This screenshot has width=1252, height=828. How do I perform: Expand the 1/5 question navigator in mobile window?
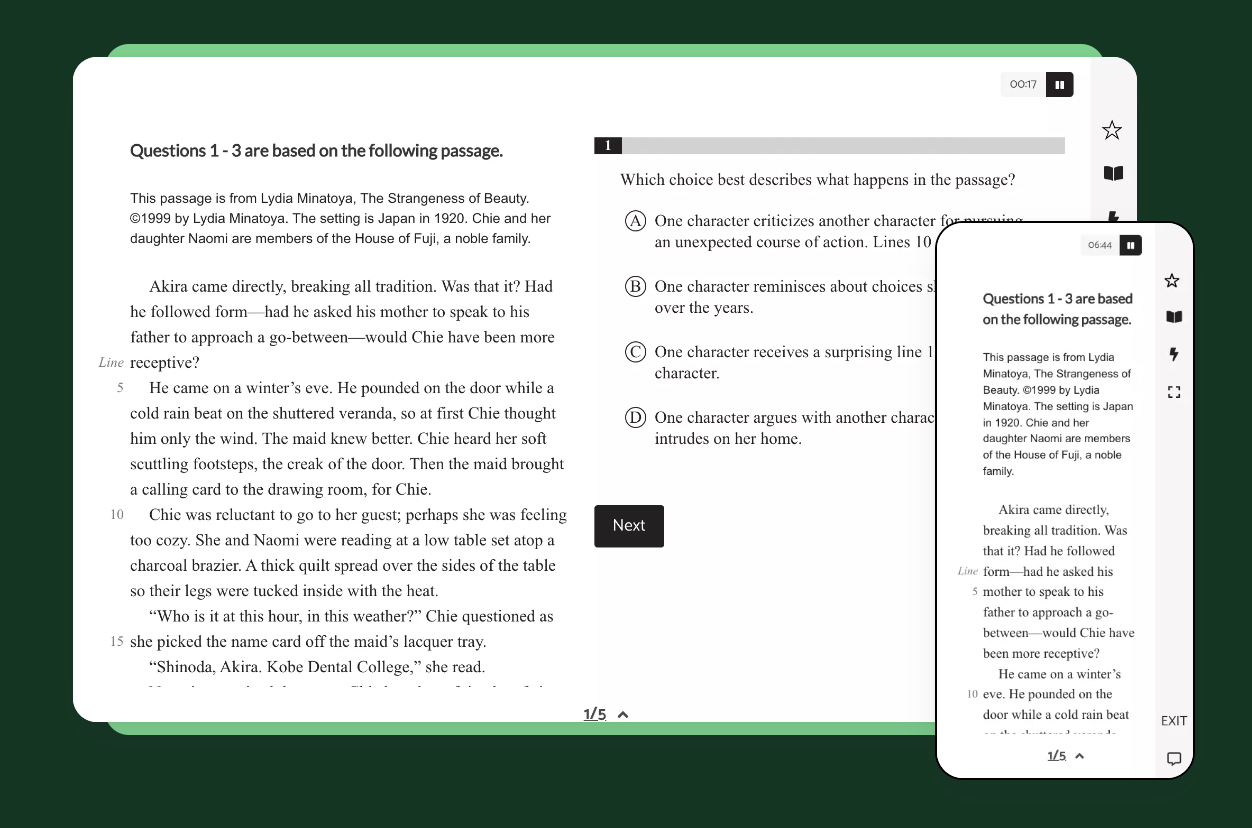pos(1066,756)
